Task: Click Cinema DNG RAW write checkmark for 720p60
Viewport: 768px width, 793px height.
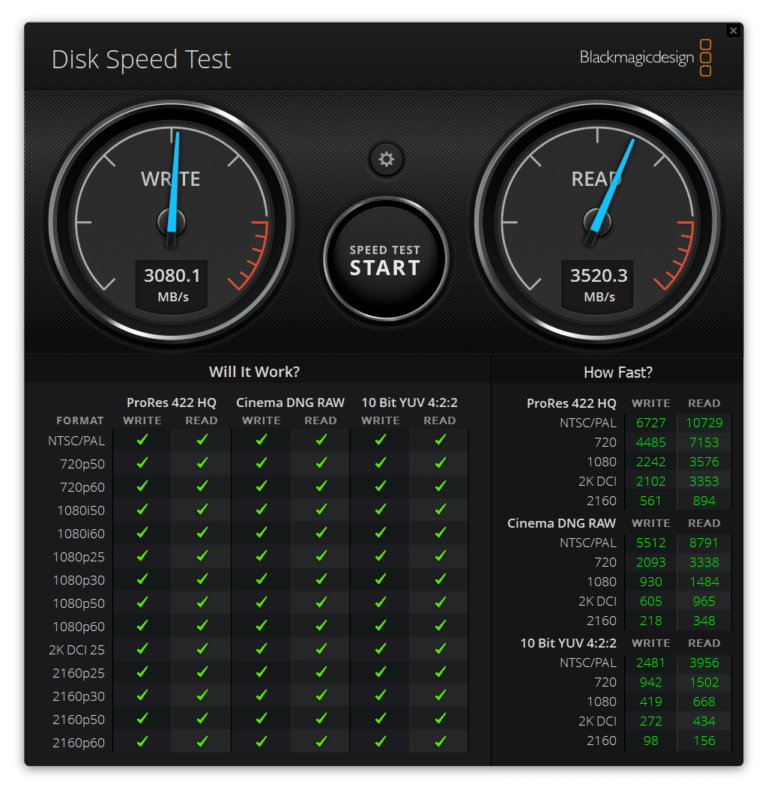Action: (261, 486)
